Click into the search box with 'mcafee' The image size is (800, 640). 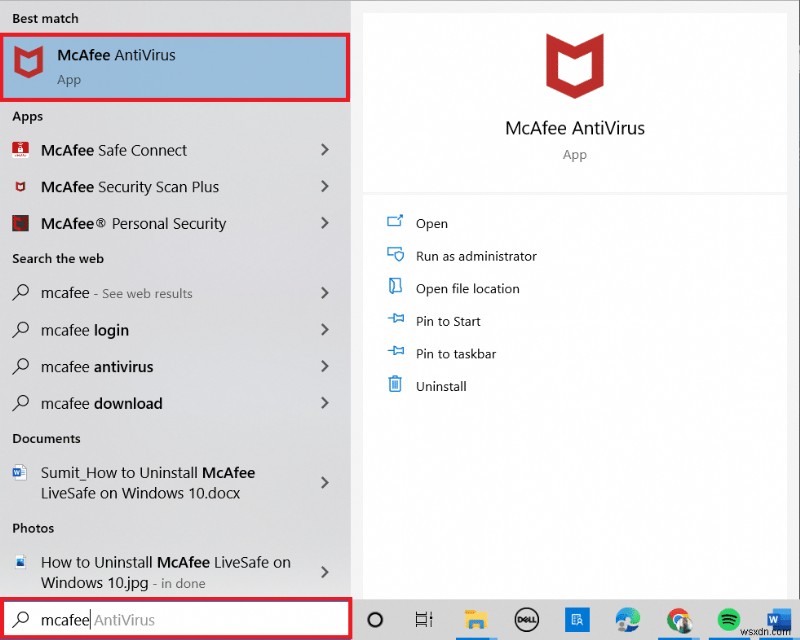click(x=177, y=619)
